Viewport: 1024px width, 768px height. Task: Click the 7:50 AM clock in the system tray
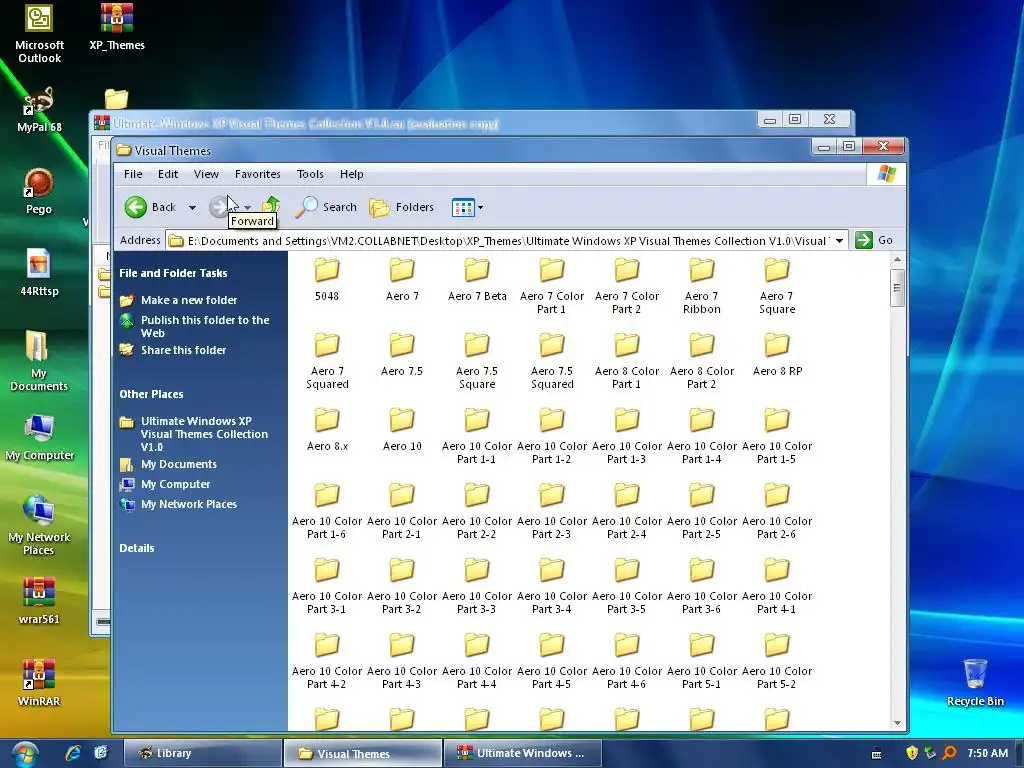point(987,754)
